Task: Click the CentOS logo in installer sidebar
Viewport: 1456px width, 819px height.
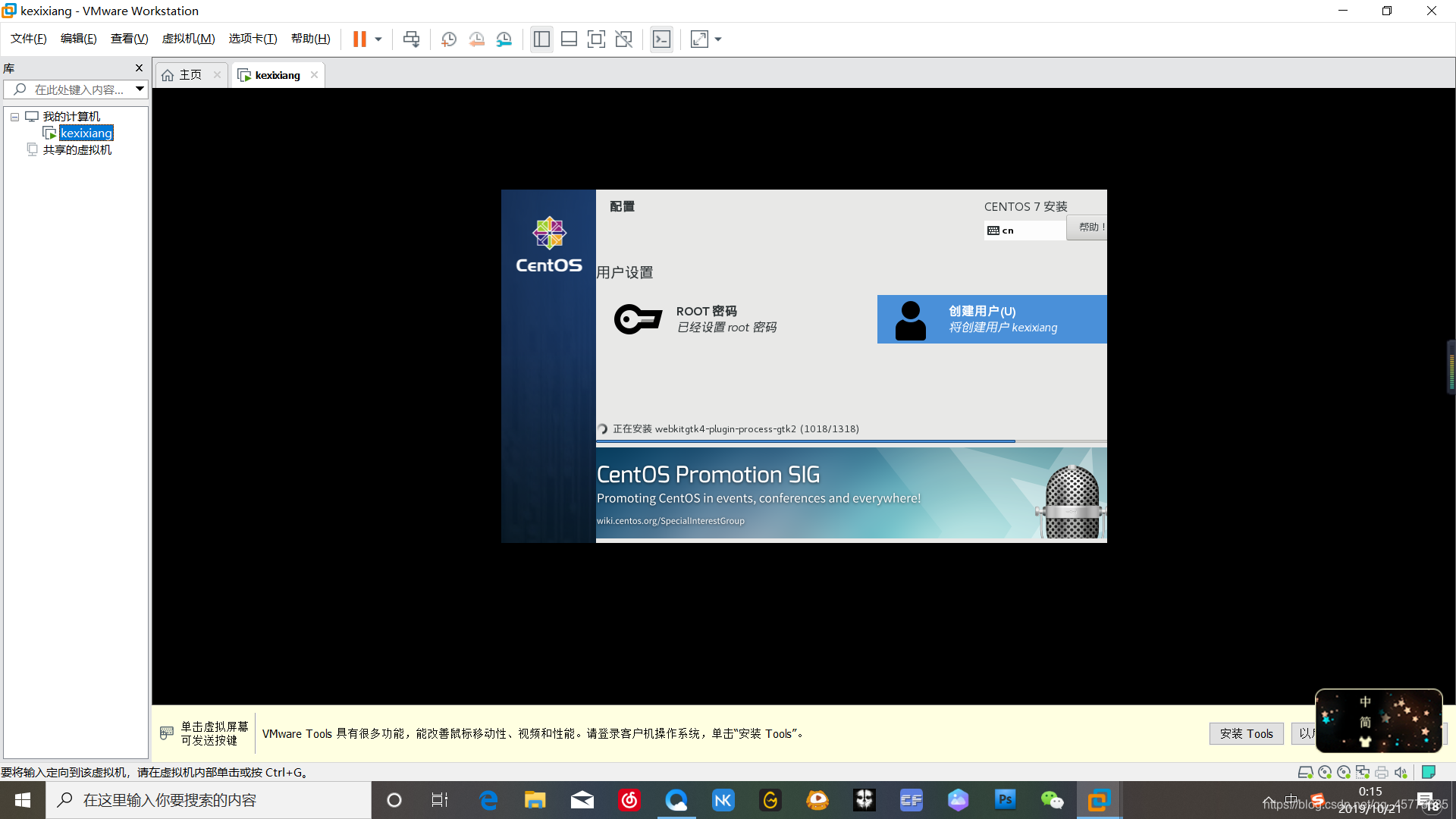Action: pos(549,244)
